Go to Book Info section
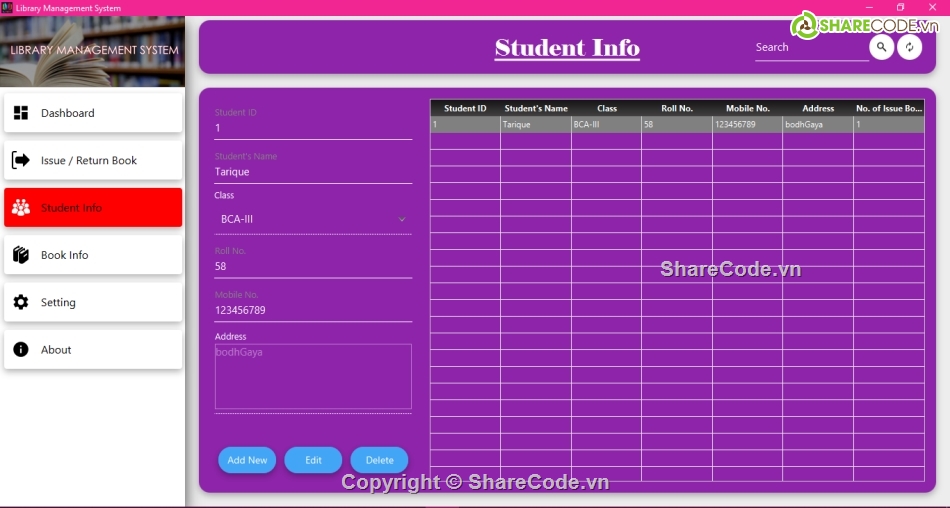Image resolution: width=950 pixels, height=508 pixels. click(x=93, y=255)
